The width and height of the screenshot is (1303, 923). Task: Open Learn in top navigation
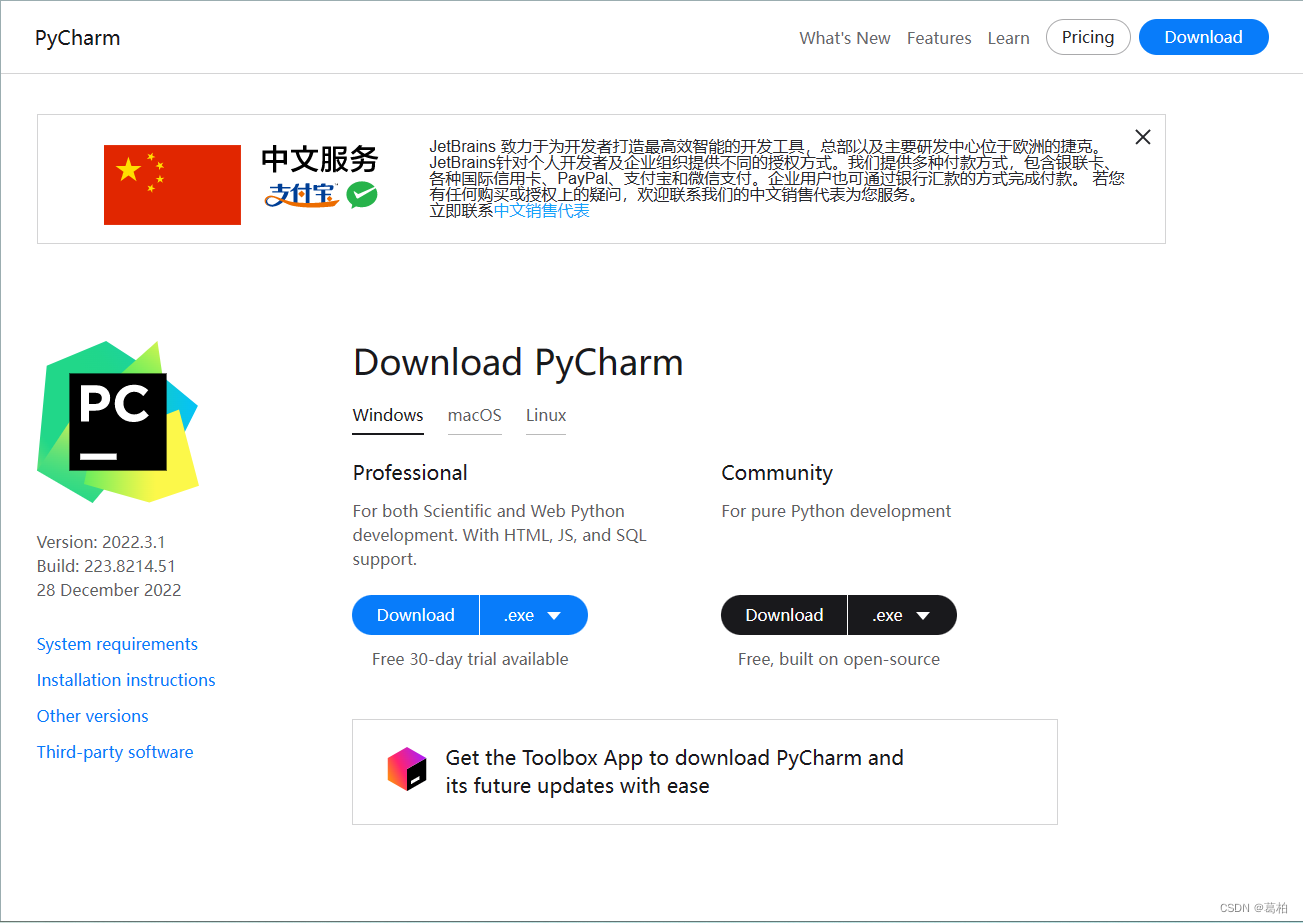coord(1008,38)
